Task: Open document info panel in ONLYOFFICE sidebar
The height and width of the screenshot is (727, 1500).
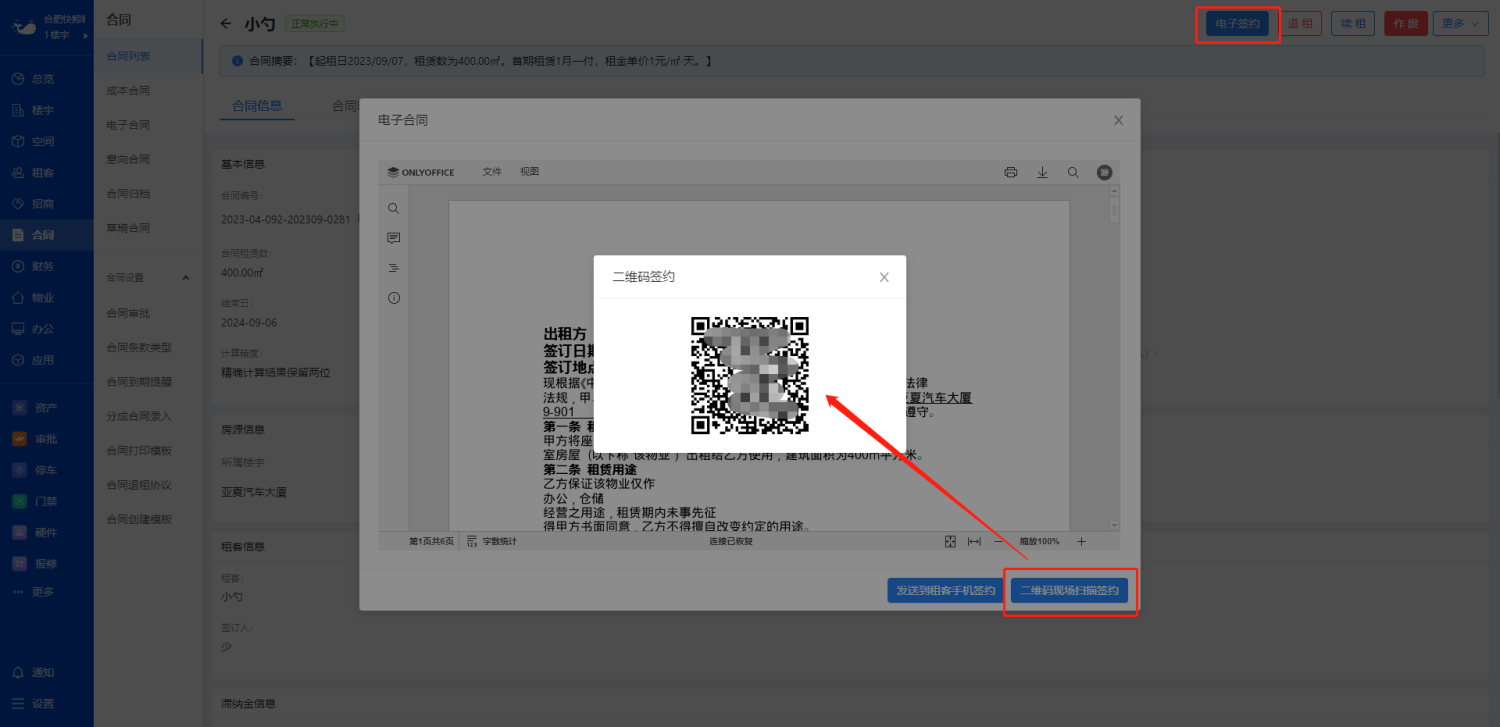Action: (394, 298)
